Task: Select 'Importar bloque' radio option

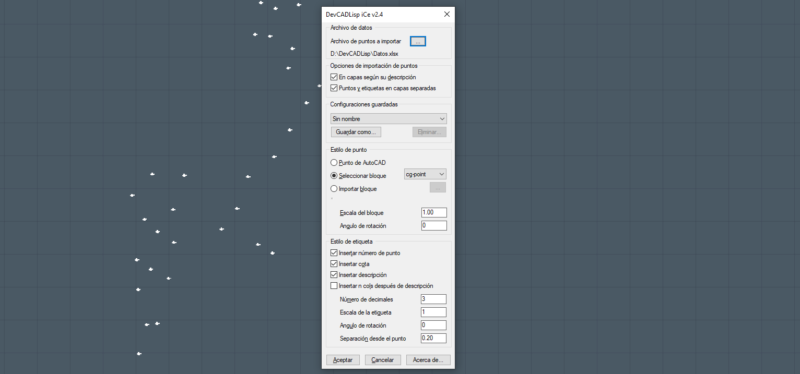Action: tap(334, 189)
